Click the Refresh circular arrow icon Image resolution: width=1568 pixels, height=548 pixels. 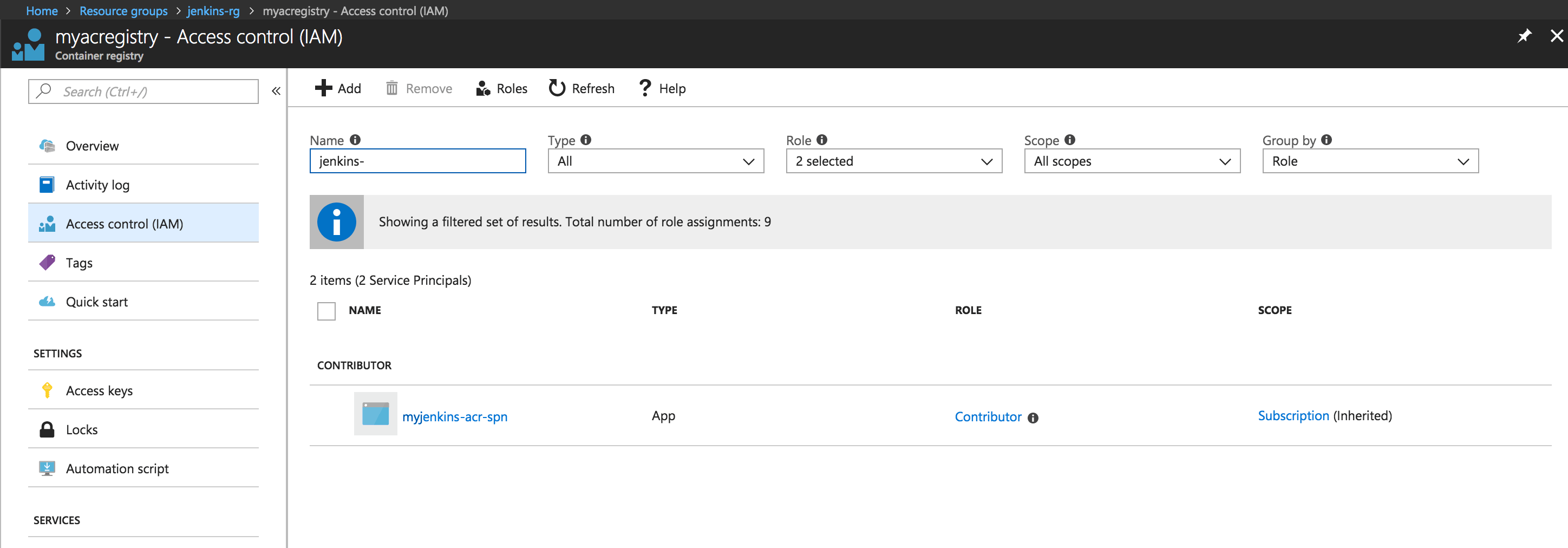click(x=557, y=88)
